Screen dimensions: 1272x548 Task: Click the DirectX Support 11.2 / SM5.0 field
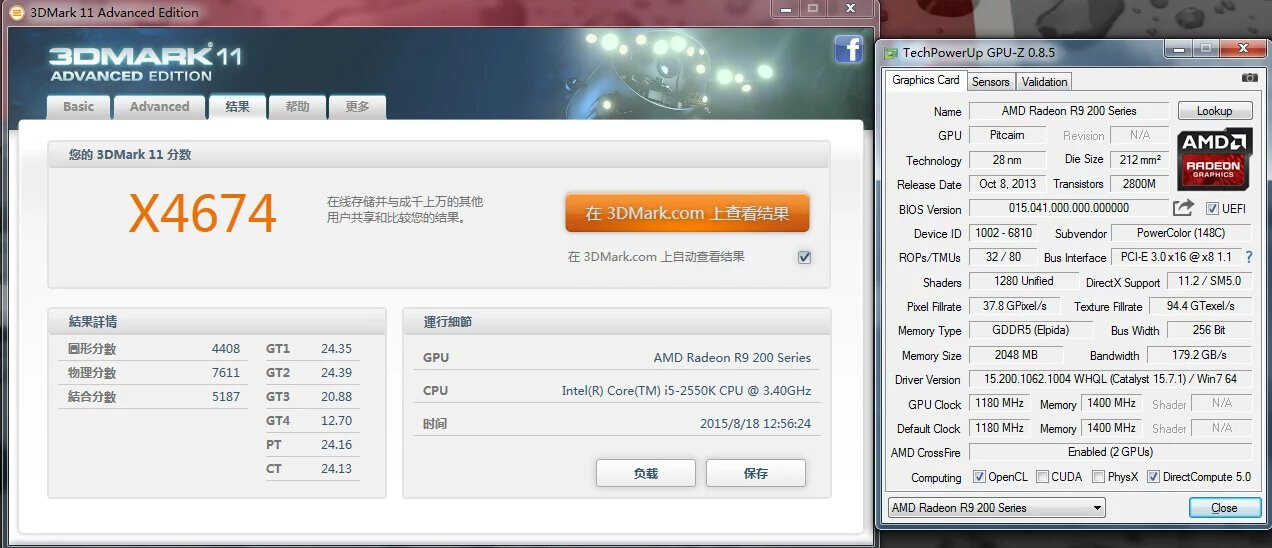[1209, 282]
